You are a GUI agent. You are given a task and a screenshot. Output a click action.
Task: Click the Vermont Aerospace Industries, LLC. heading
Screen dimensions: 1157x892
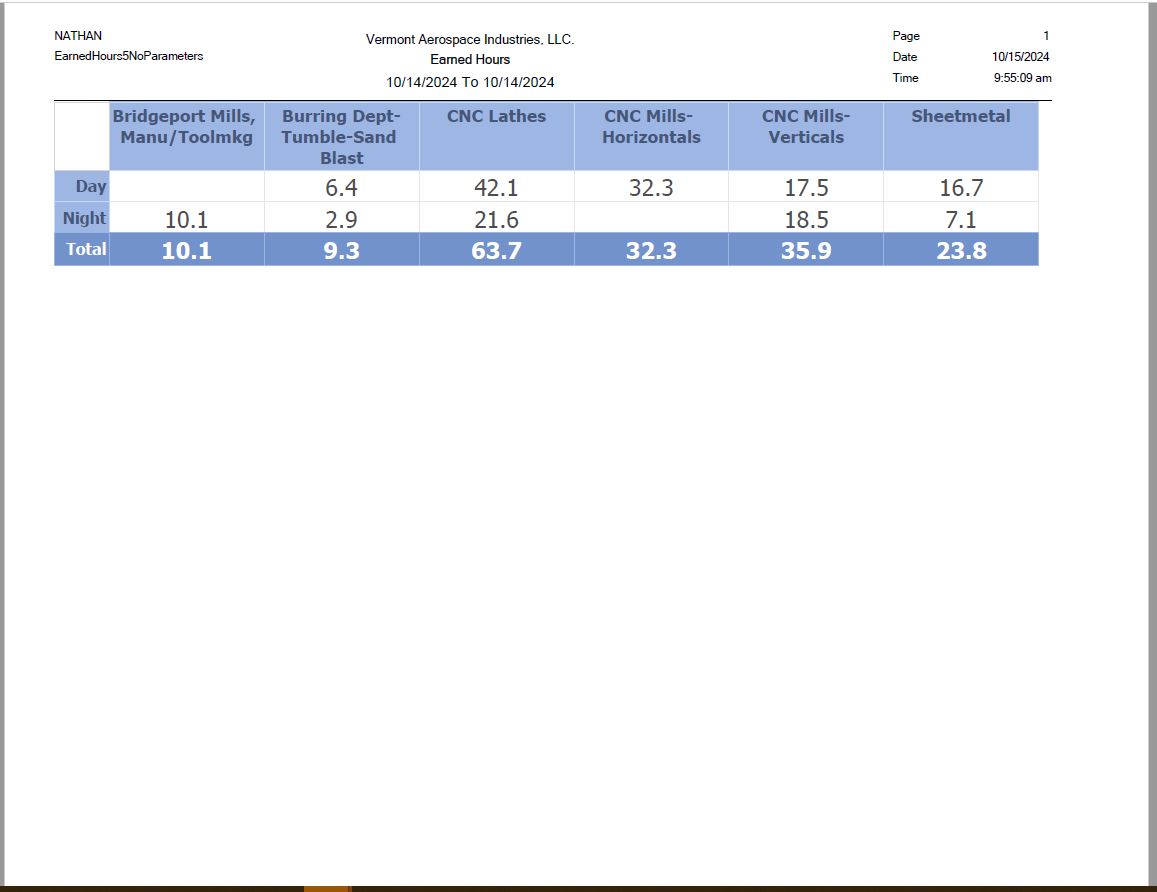470,39
